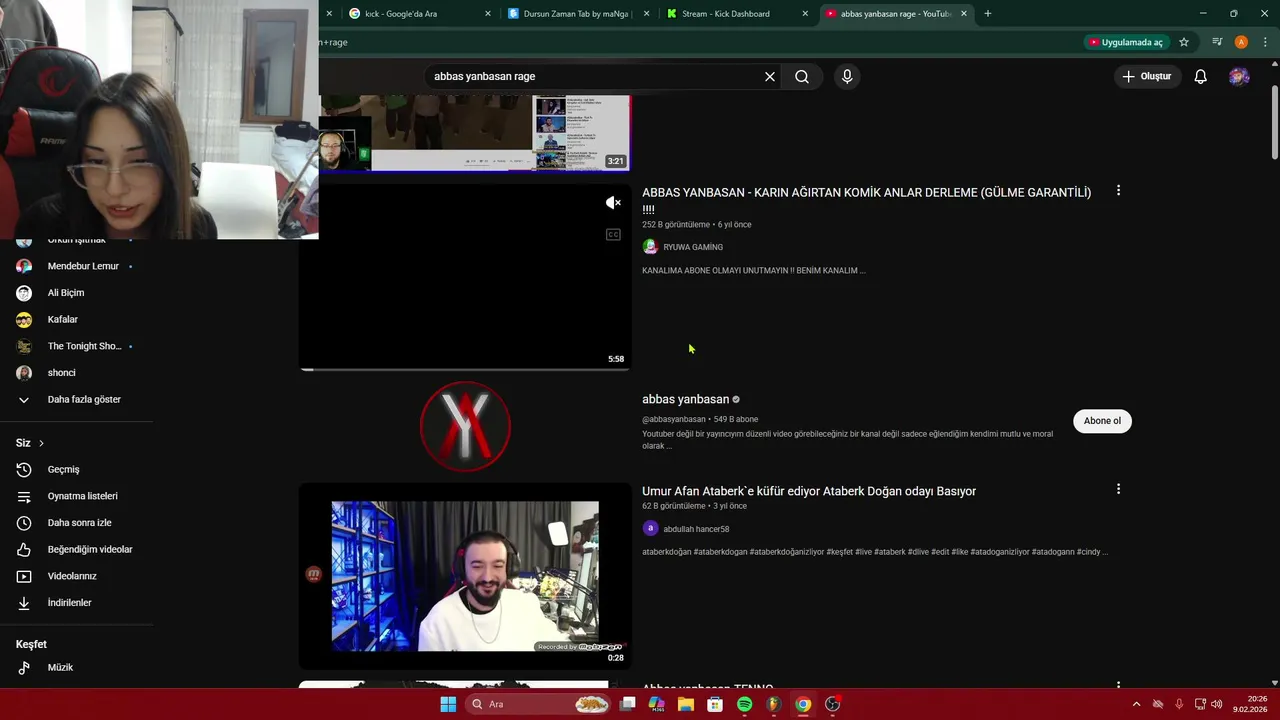Open the abbas yanbasan channel name
This screenshot has width=1280, height=720.
(x=686, y=399)
